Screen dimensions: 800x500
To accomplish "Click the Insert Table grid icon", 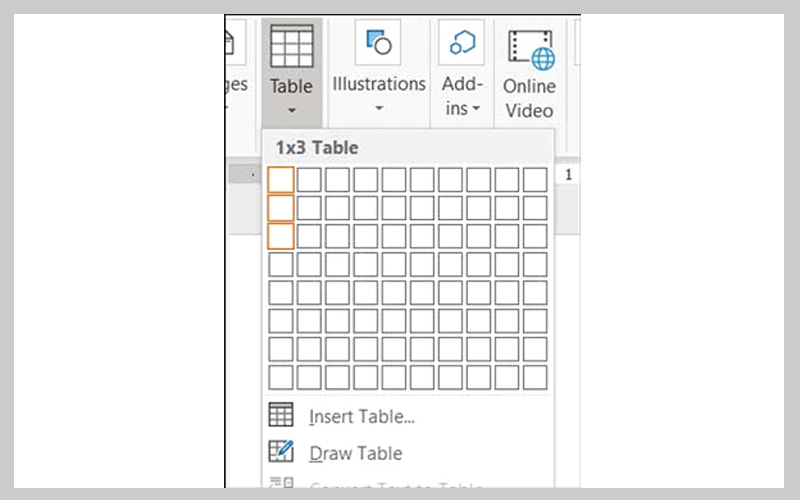I will point(281,415).
